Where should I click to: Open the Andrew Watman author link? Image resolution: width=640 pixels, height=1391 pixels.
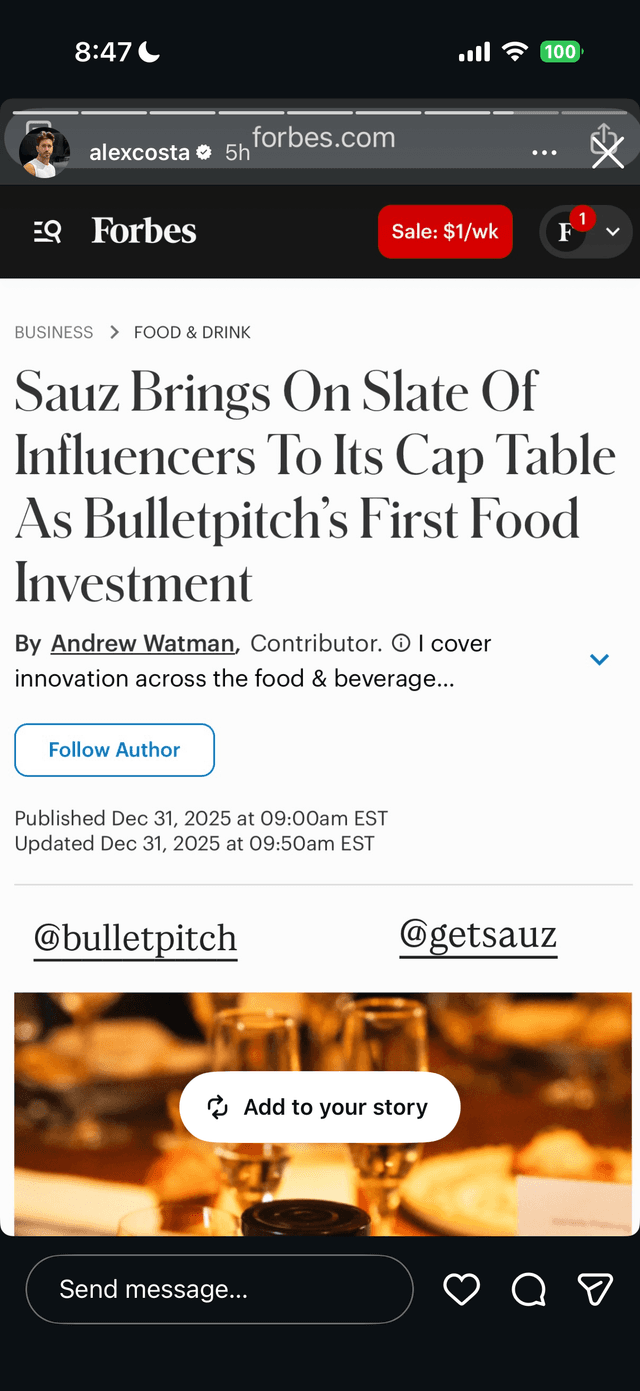142,643
